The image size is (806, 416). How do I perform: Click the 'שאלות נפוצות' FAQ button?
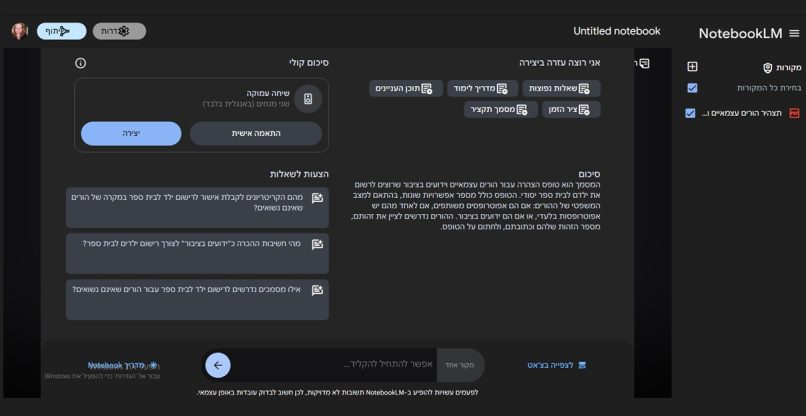[563, 88]
